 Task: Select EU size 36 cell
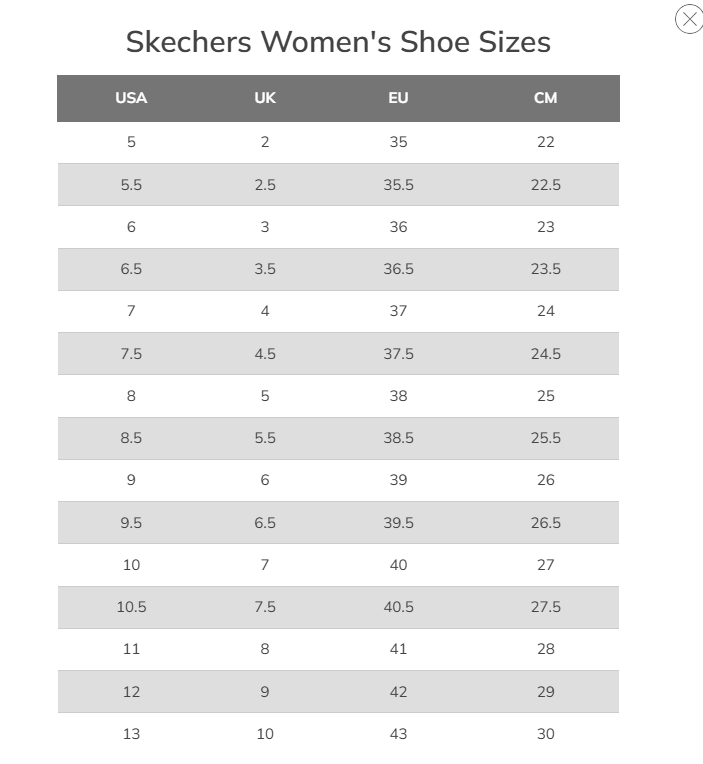point(398,227)
